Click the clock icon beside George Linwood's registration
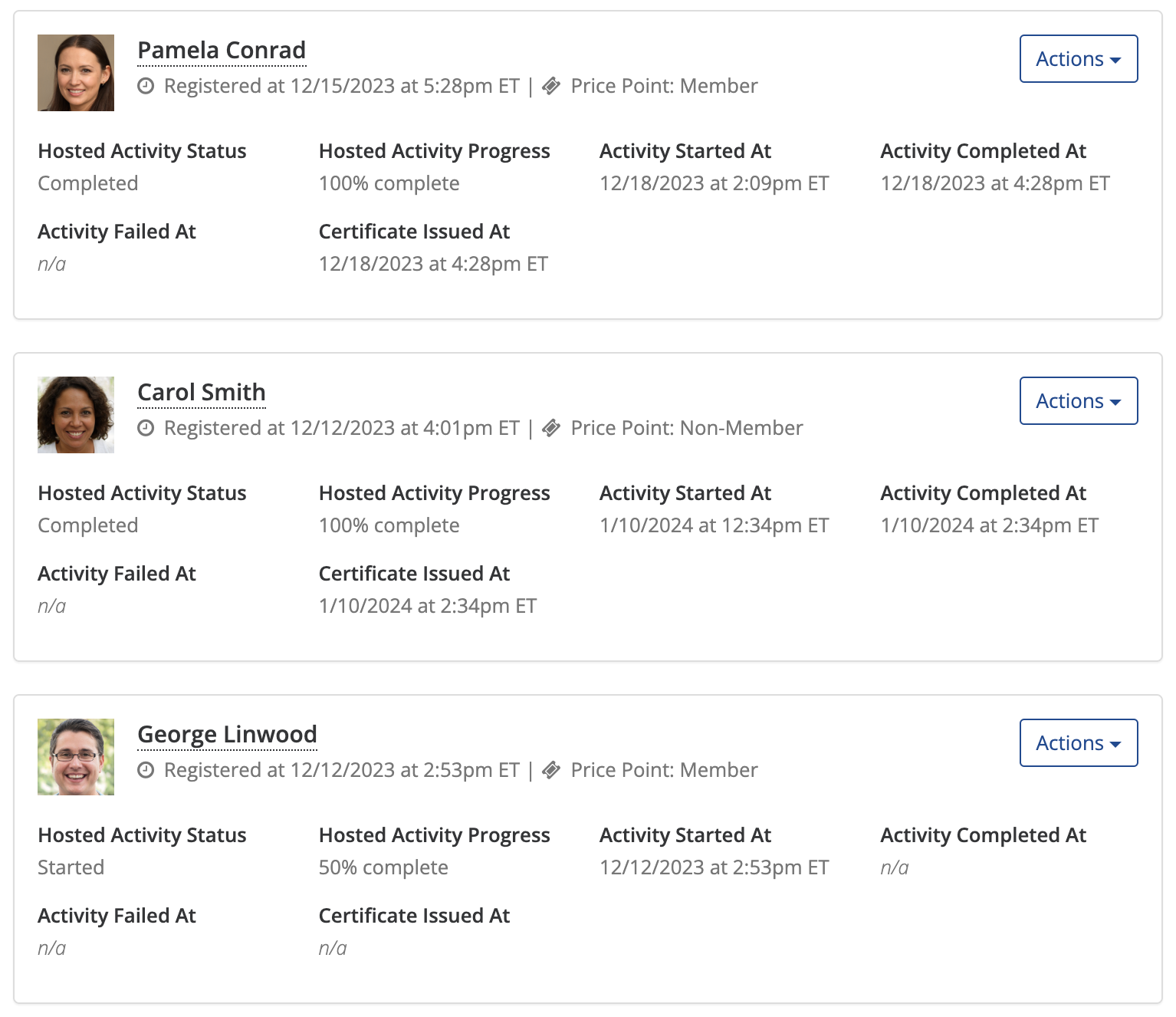The image size is (1176, 1017). [x=146, y=770]
